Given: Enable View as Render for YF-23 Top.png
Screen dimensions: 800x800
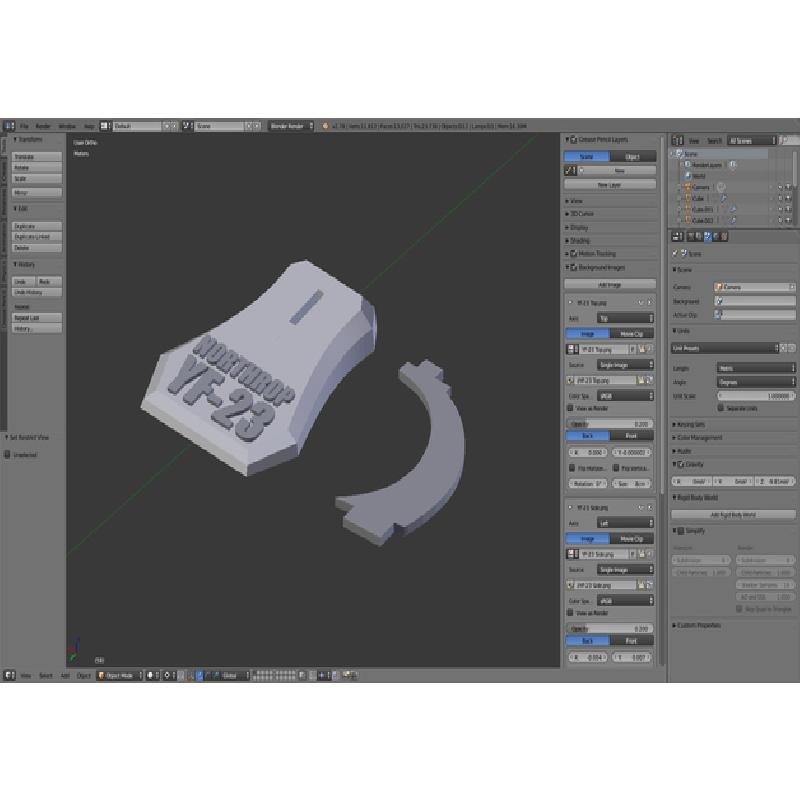Looking at the screenshot, I should (570, 408).
